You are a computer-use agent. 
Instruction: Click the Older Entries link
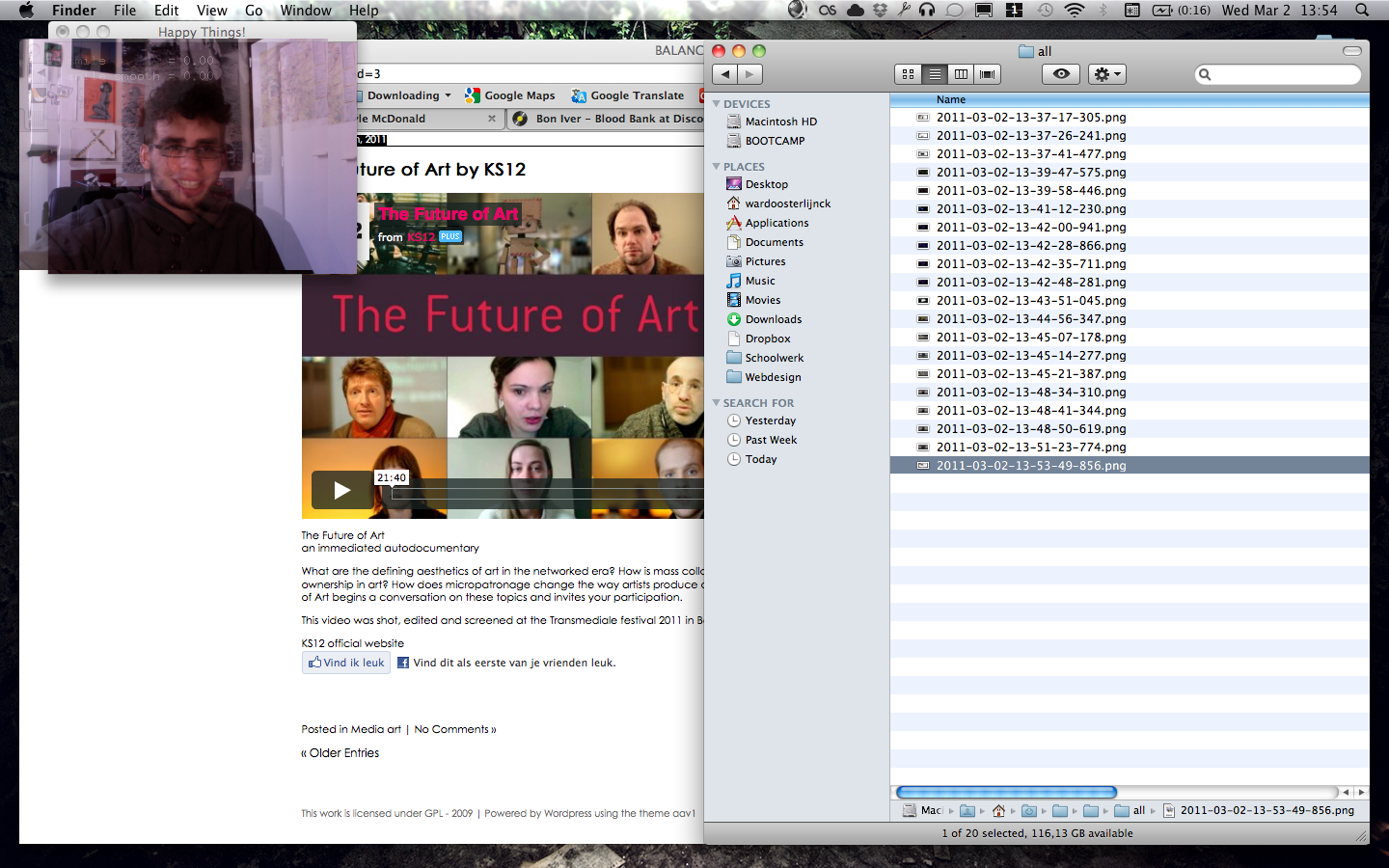point(343,753)
